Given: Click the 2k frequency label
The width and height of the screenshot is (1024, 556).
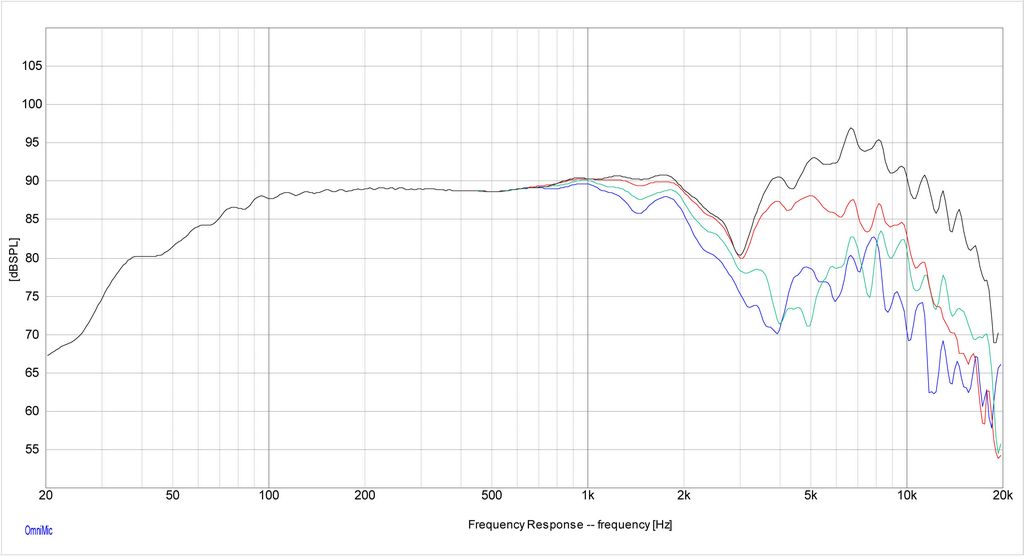Looking at the screenshot, I should click(x=684, y=495).
